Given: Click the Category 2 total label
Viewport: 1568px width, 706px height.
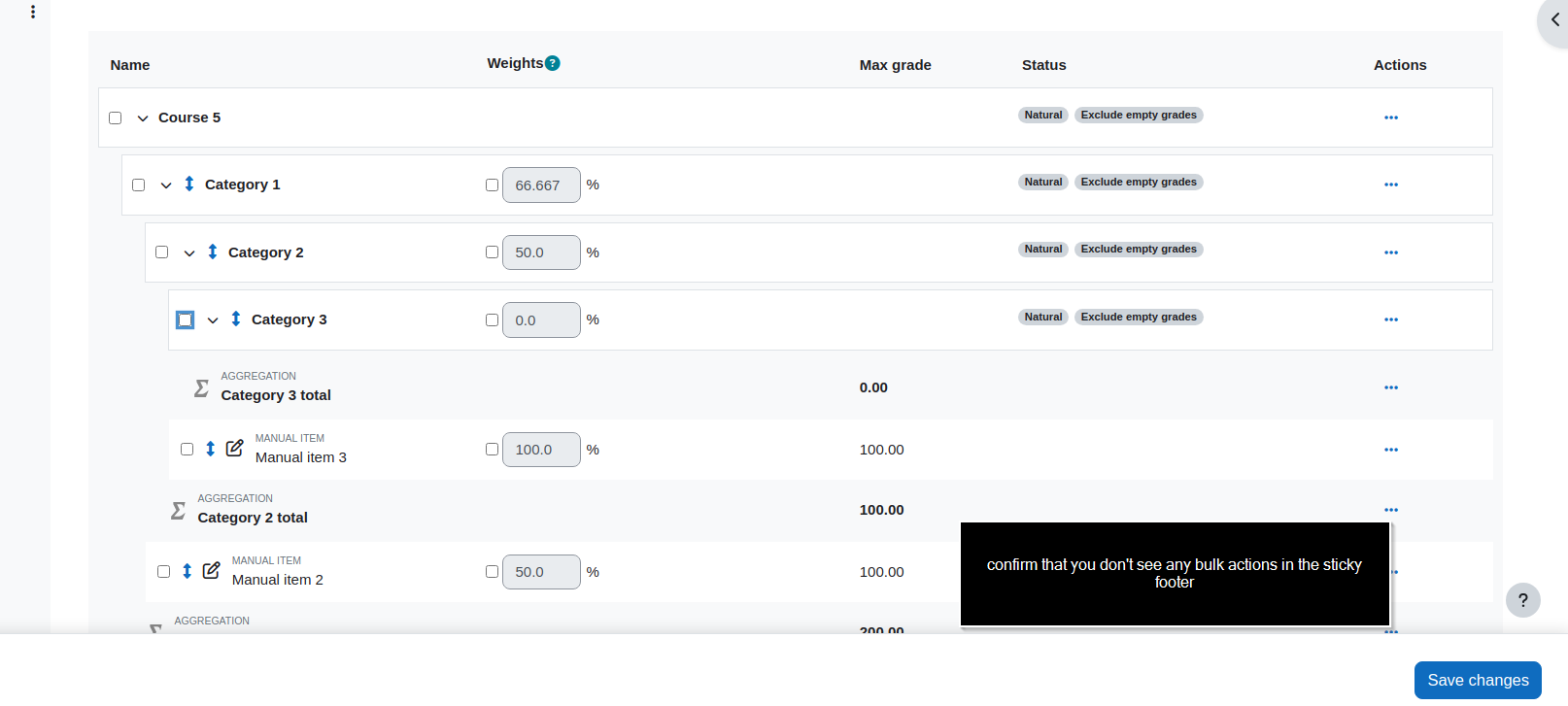Looking at the screenshot, I should (253, 518).
